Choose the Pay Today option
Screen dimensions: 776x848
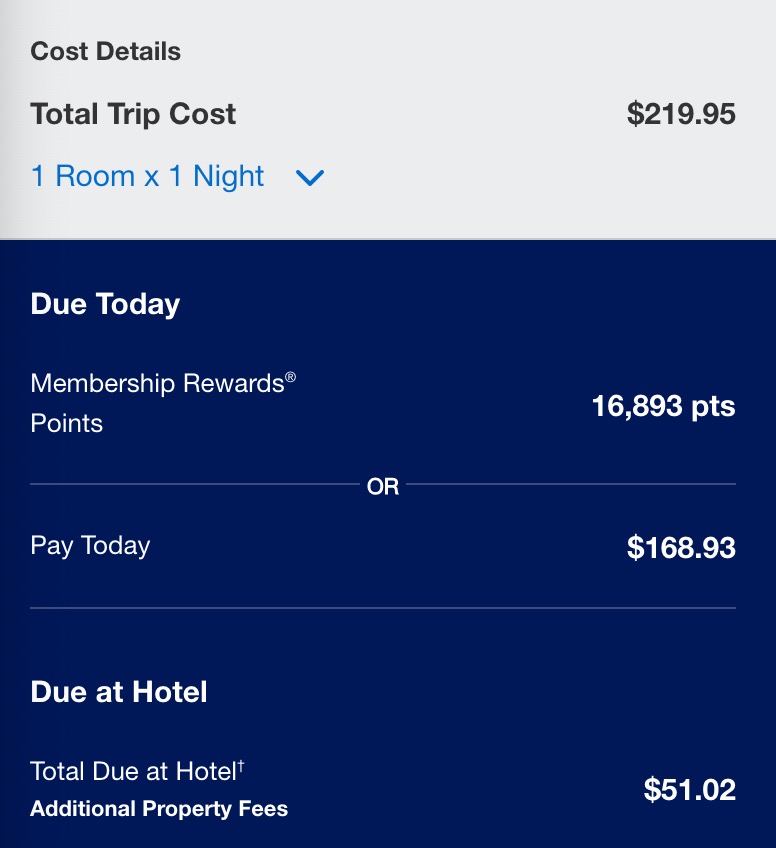[x=90, y=546]
